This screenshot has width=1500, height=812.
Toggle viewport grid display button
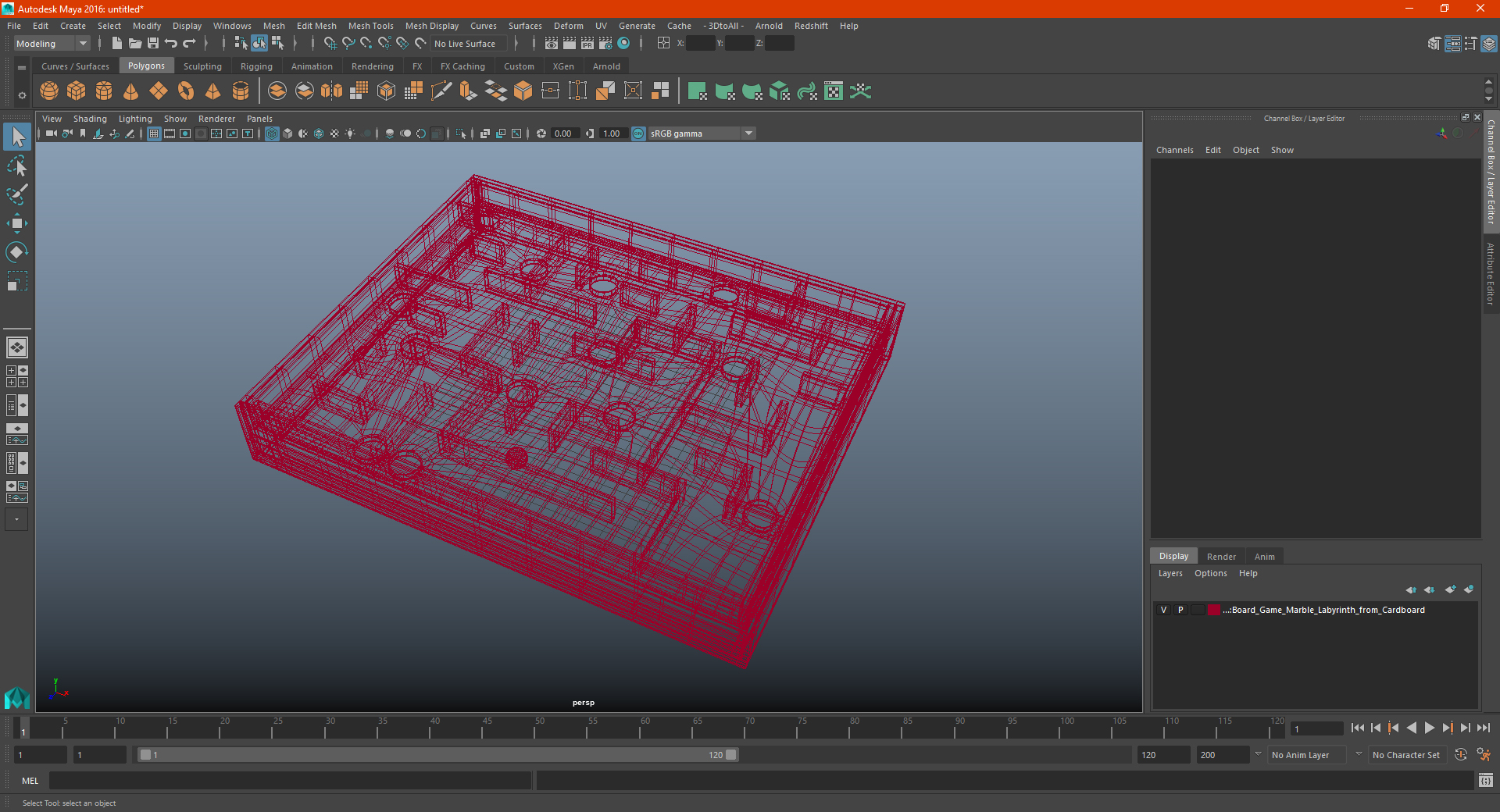(154, 134)
